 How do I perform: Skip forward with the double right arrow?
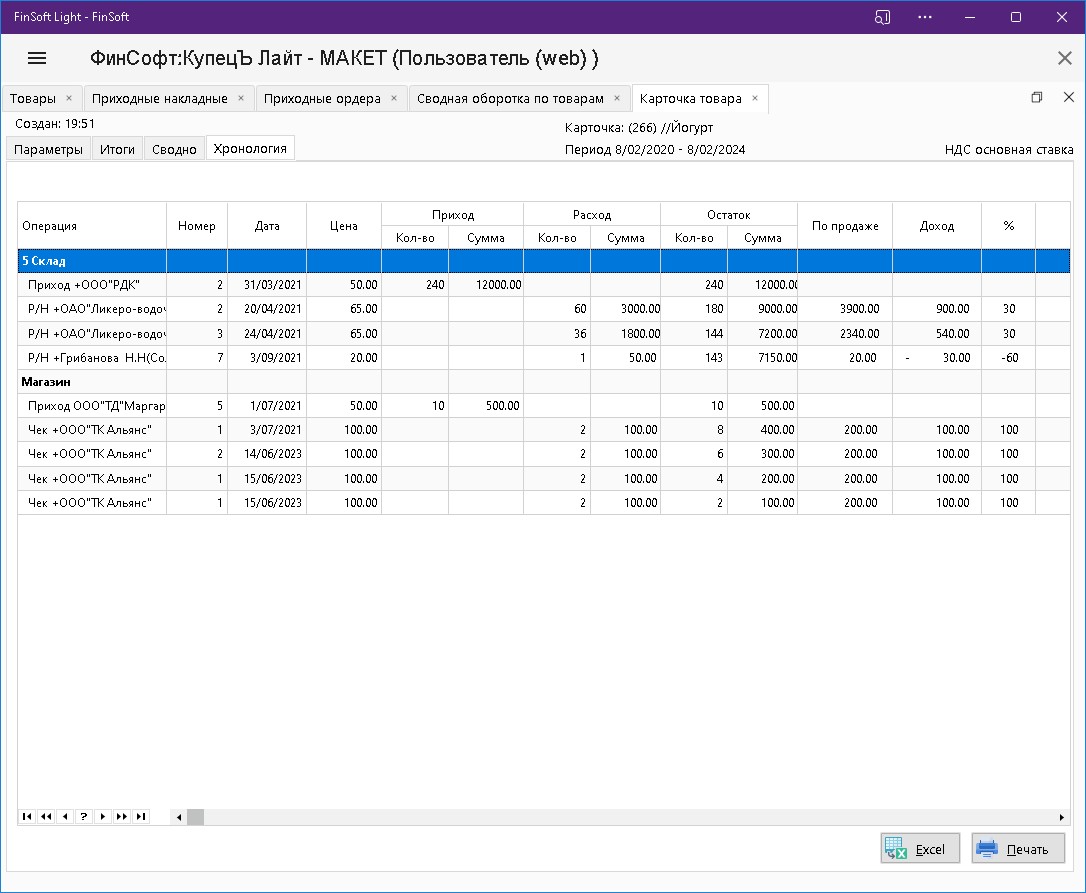pos(122,817)
